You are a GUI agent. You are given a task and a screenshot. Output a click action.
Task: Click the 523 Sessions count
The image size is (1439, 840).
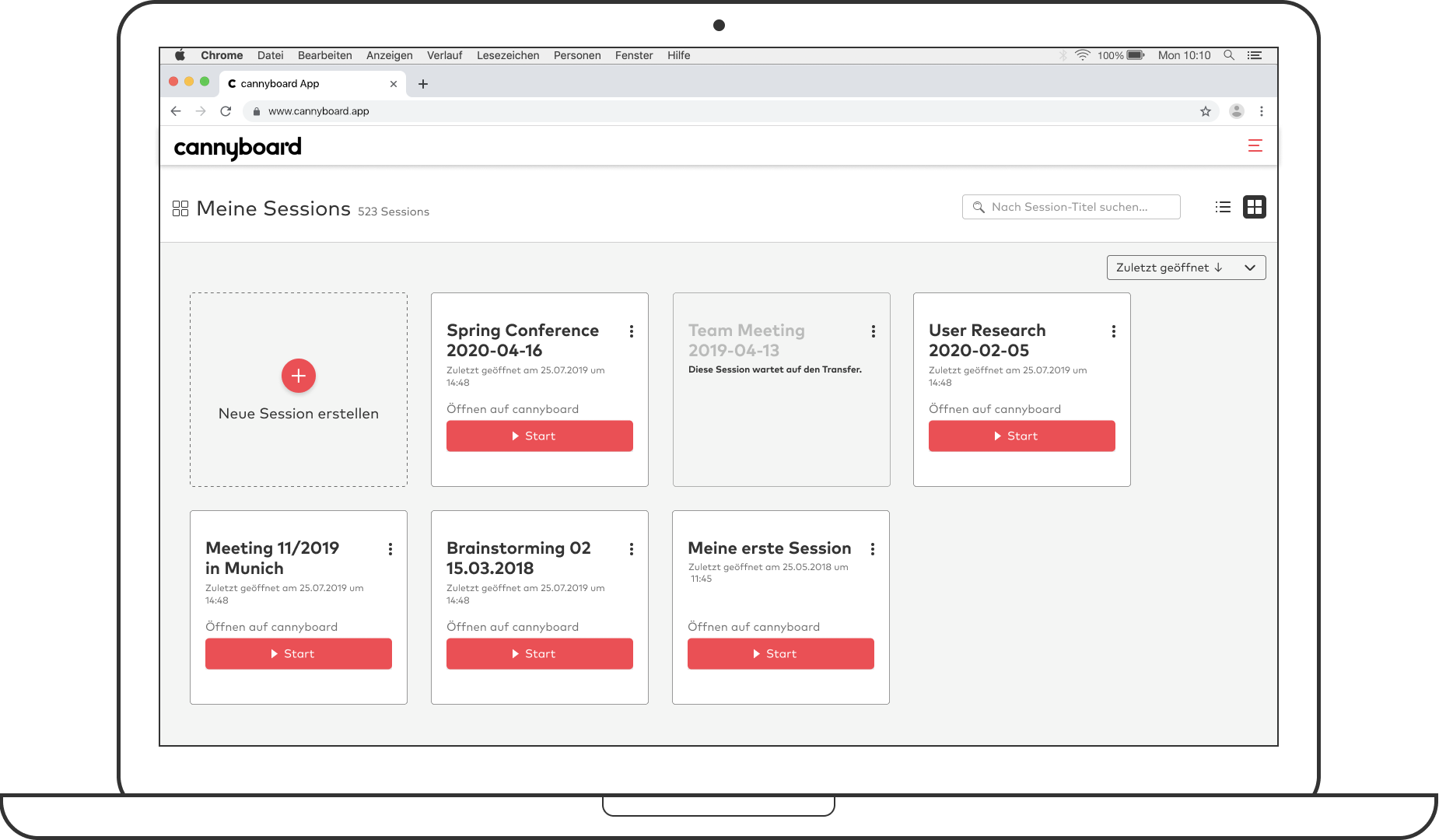point(394,212)
